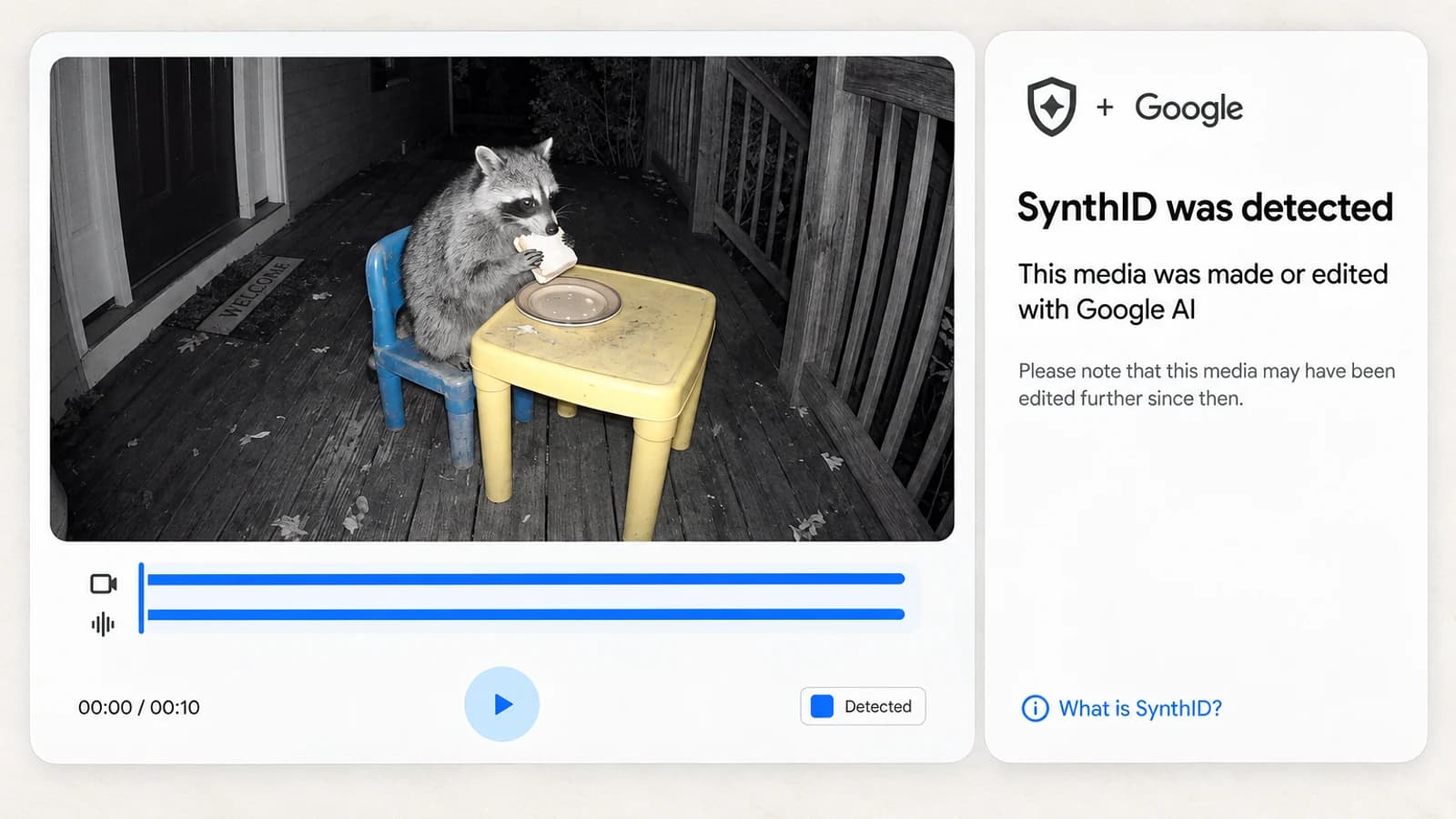Click the Google logo text
The height and width of the screenshot is (819, 1456).
tap(1188, 108)
